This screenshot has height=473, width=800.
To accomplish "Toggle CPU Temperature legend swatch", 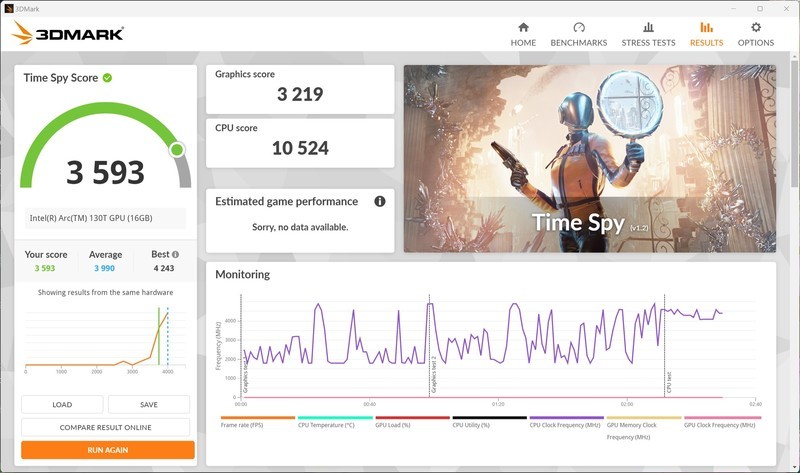I will click(335, 417).
